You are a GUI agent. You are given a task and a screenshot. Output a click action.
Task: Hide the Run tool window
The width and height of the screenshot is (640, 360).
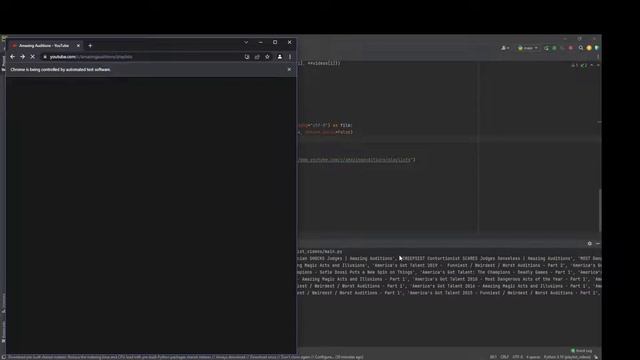pos(598,243)
